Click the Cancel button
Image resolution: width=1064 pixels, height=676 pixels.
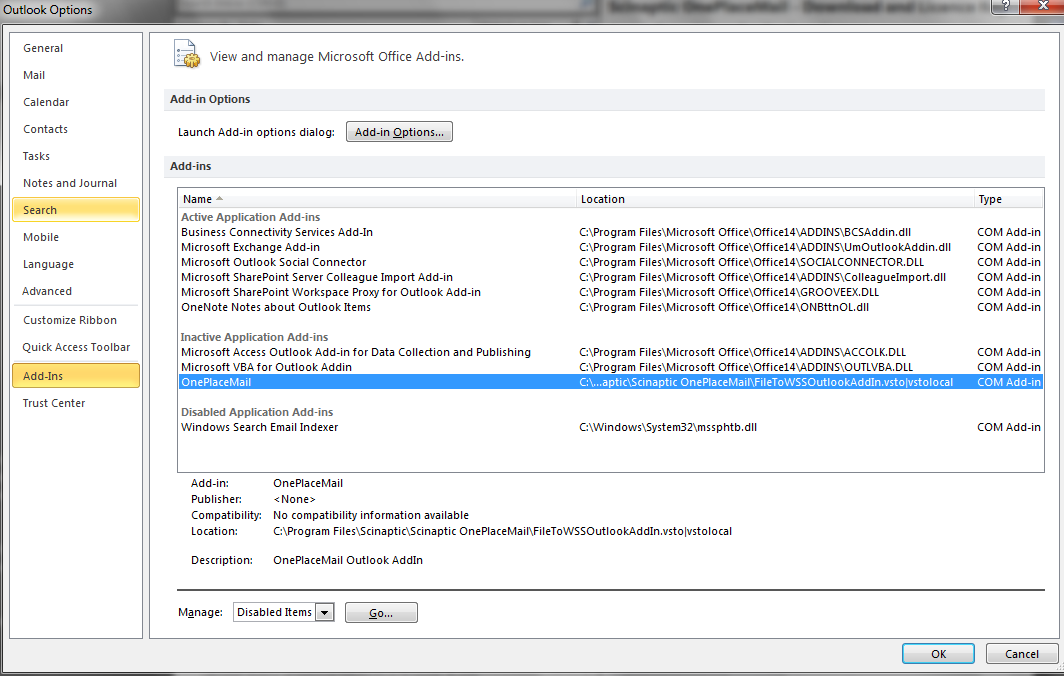(1021, 654)
